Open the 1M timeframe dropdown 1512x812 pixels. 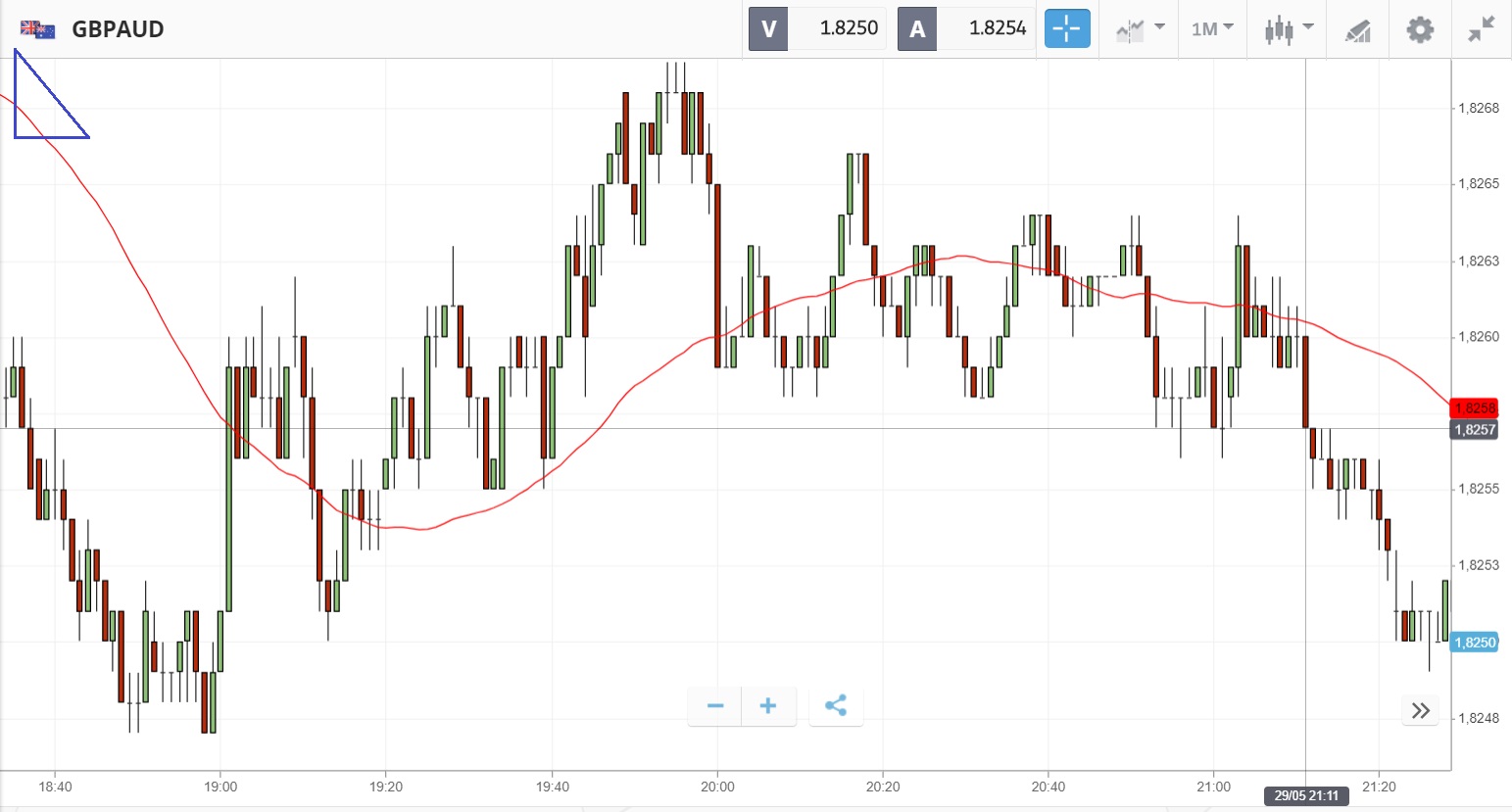pyautogui.click(x=1212, y=29)
